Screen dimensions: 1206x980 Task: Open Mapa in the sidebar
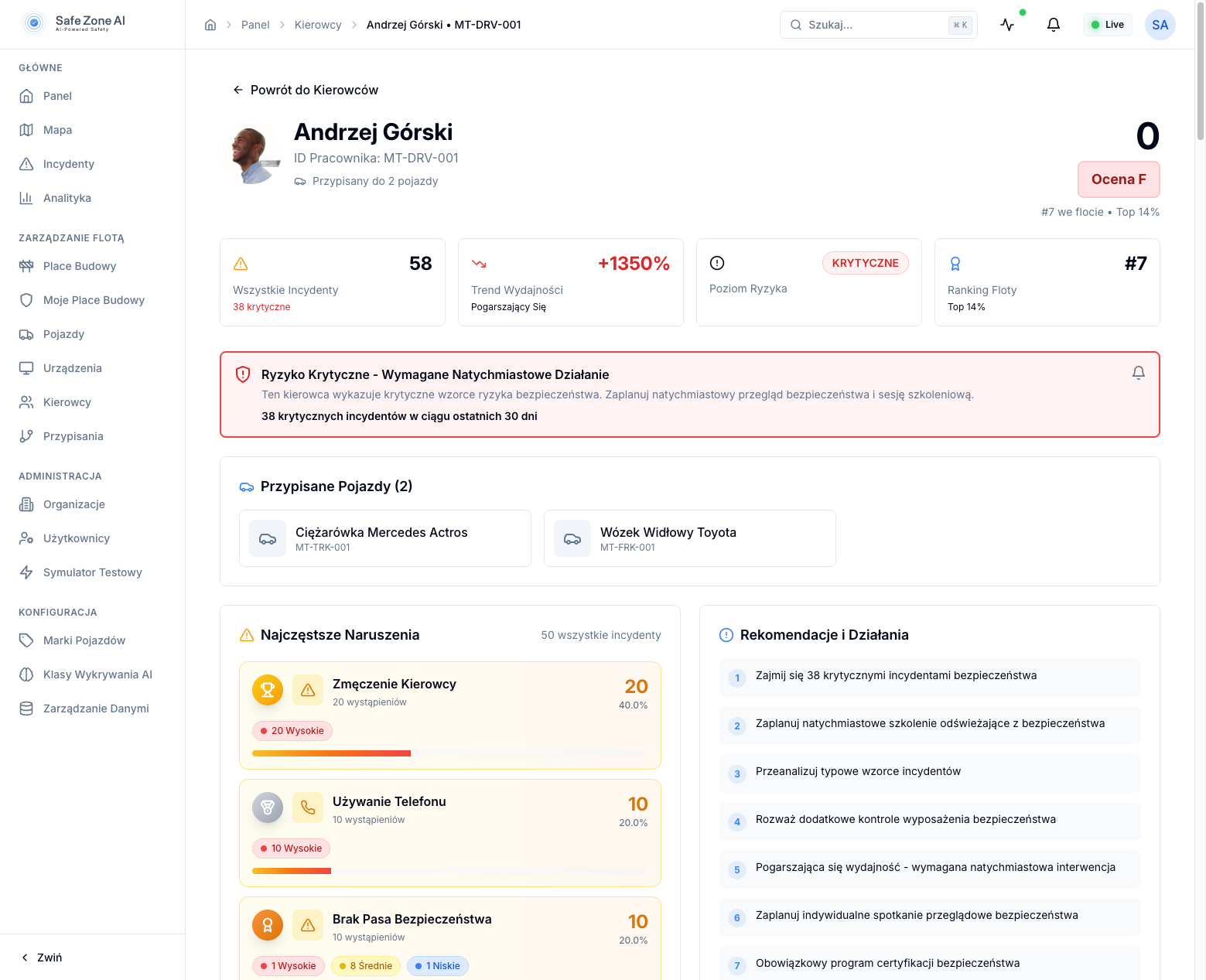pyautogui.click(x=57, y=130)
